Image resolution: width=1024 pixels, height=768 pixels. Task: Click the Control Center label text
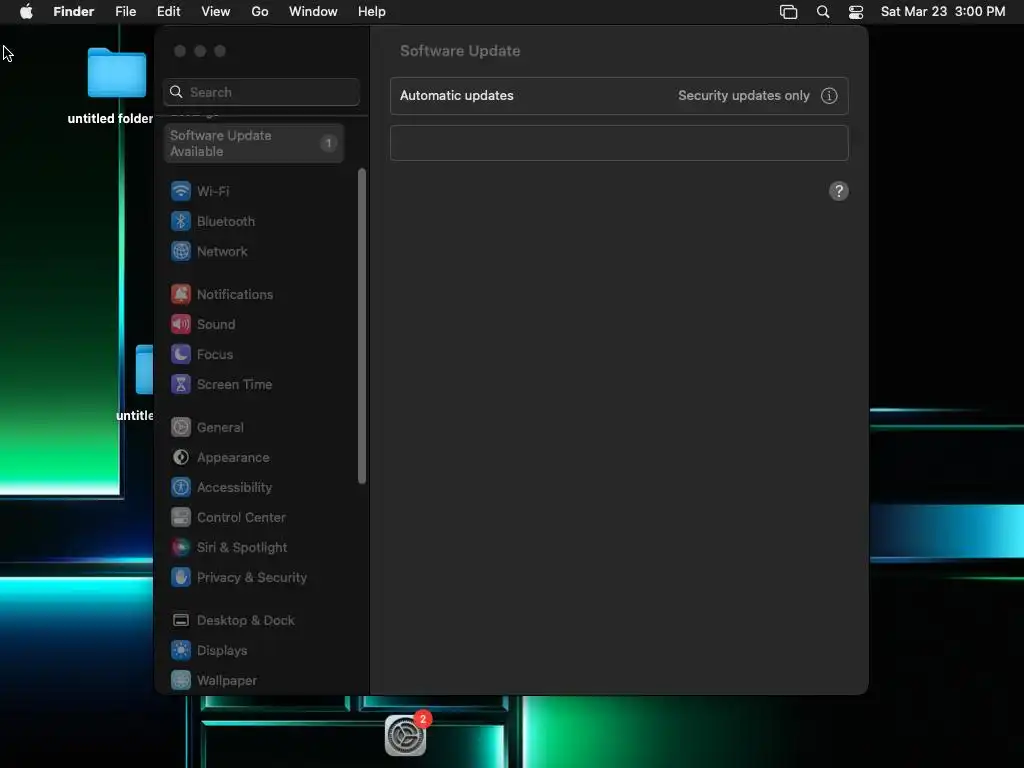tap(242, 518)
